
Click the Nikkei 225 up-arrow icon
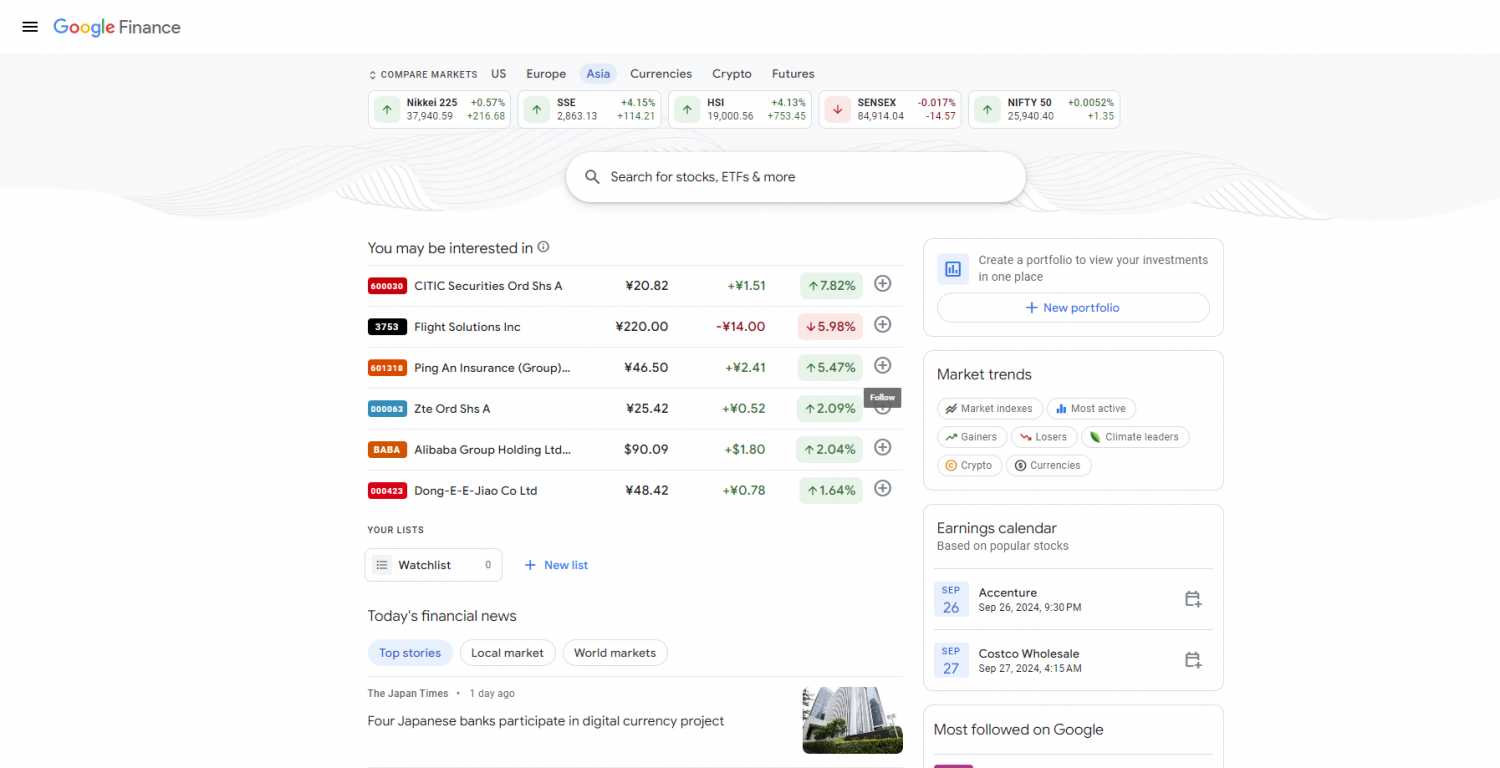coord(387,109)
